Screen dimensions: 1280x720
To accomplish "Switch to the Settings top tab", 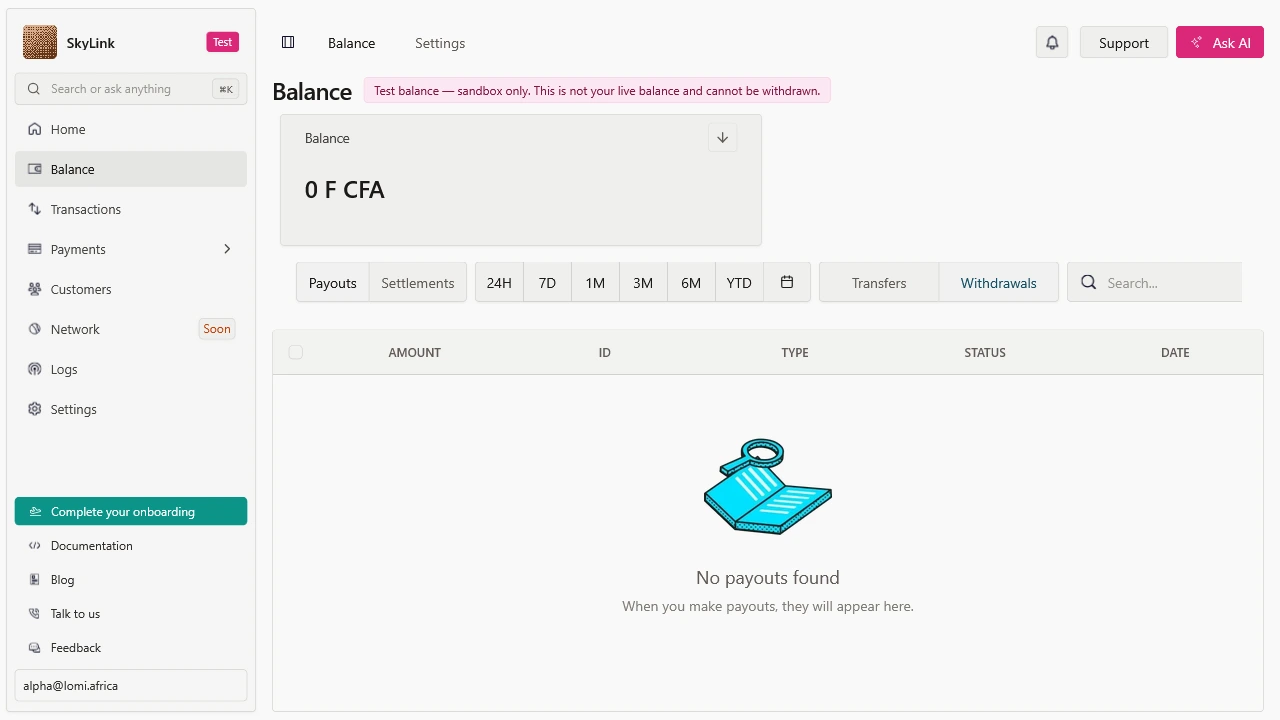I will point(440,43).
